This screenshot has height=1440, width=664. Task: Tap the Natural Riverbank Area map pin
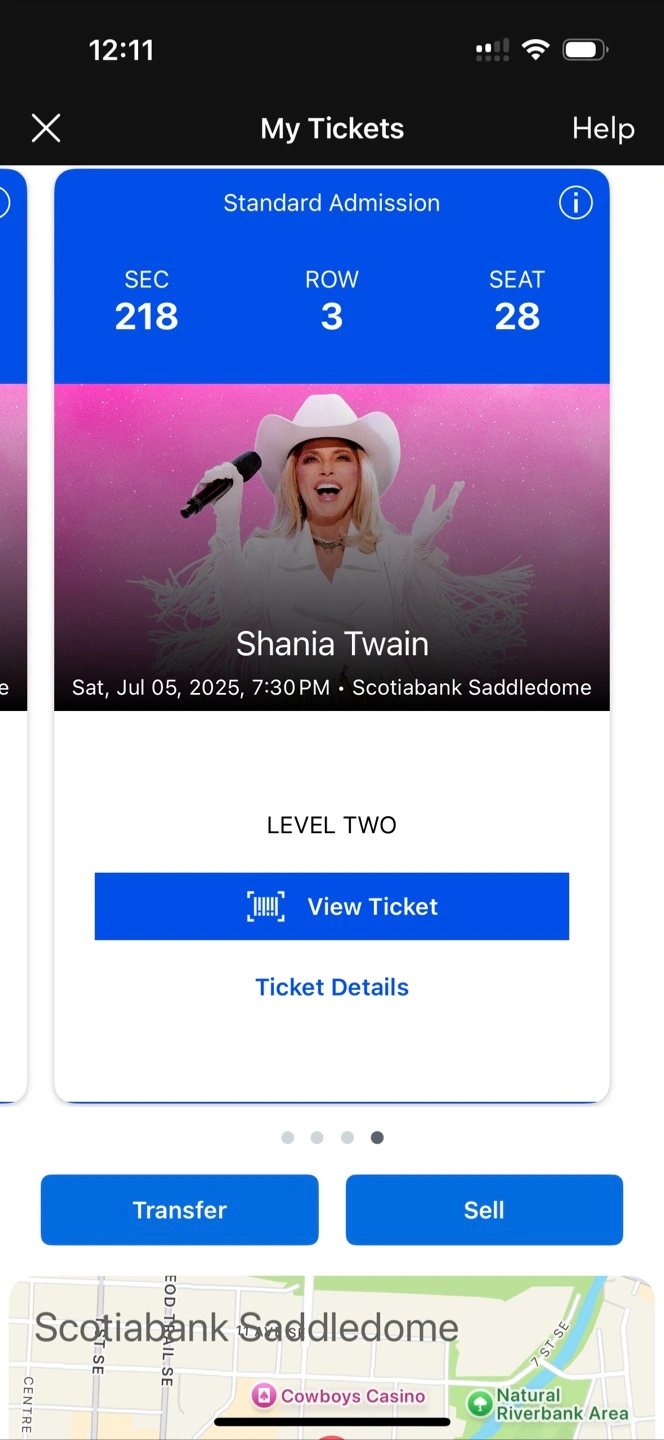click(x=480, y=1403)
